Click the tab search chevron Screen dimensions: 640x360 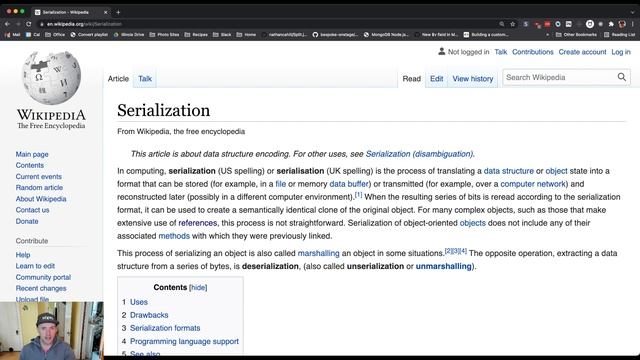point(632,12)
